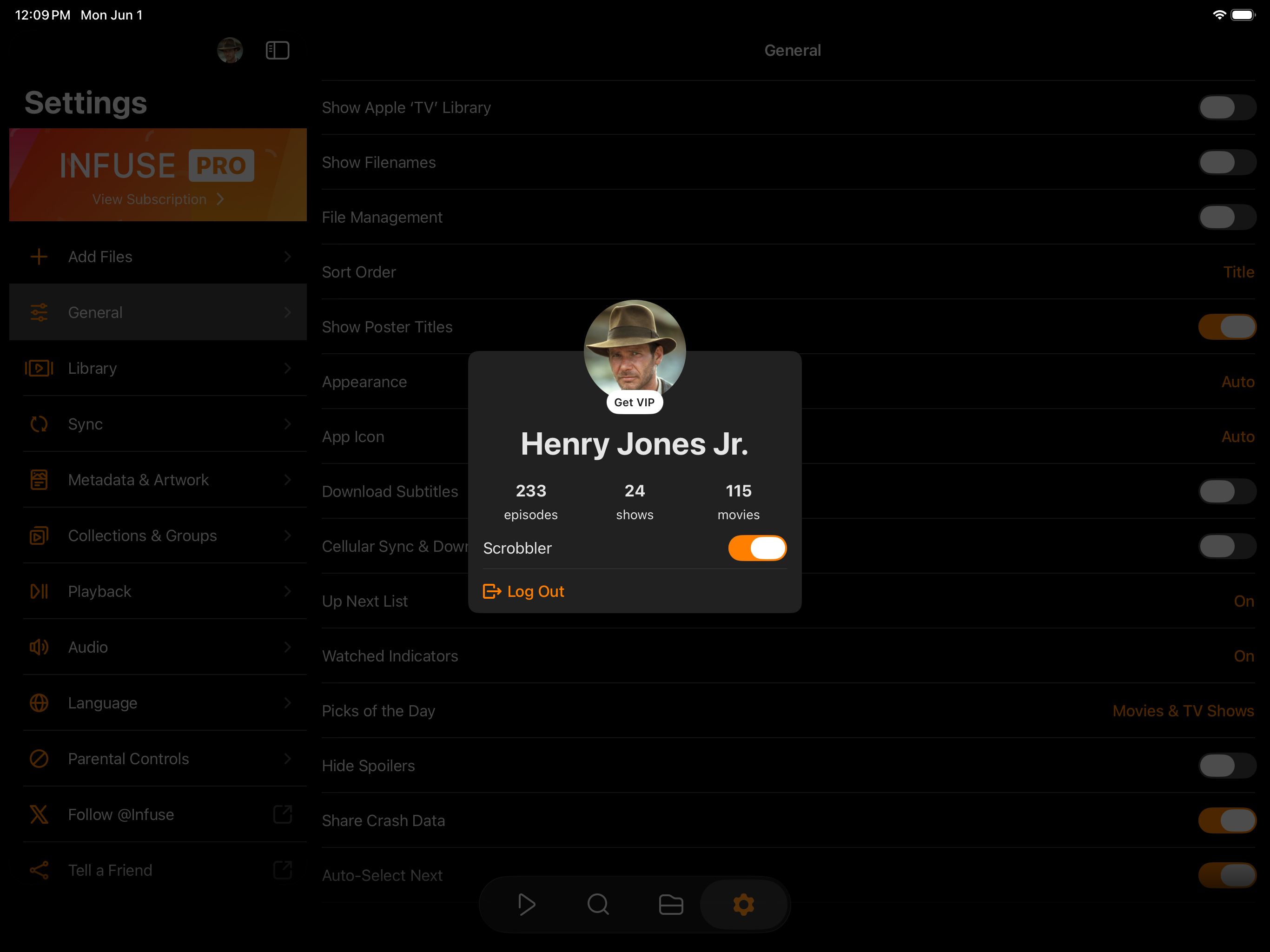
Task: Open external link icon beside Follow @Infuse
Action: tap(283, 813)
